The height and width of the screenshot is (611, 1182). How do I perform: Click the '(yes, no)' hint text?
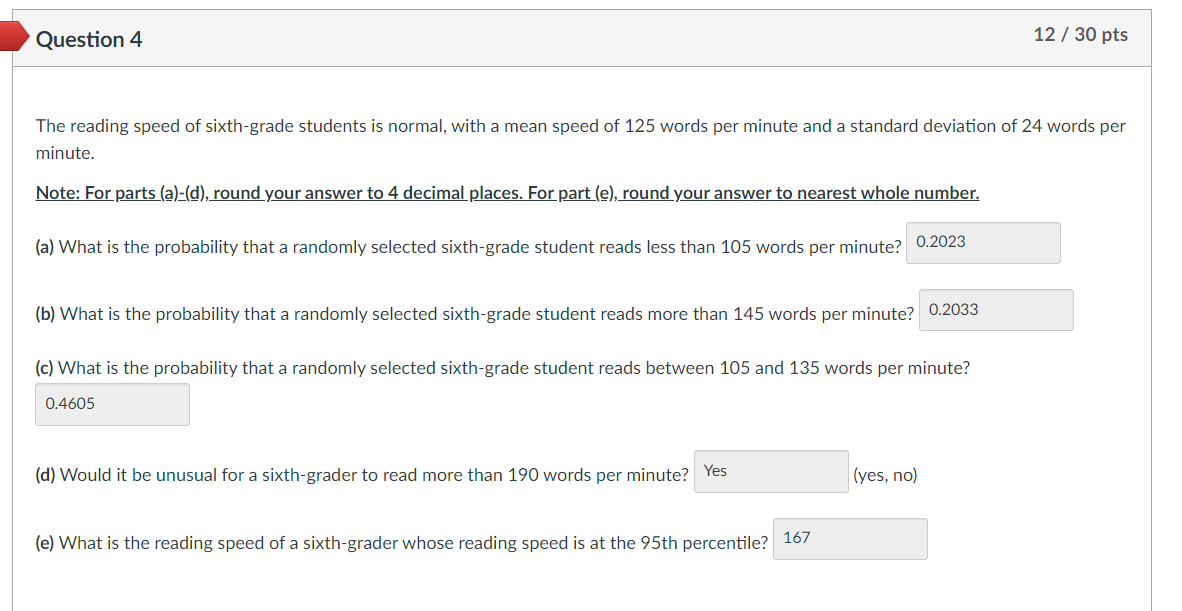pyautogui.click(x=886, y=475)
